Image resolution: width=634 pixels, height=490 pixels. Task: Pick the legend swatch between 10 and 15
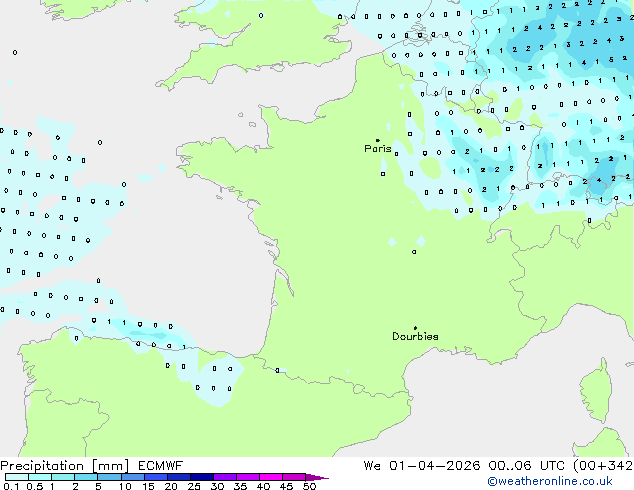click(132, 477)
